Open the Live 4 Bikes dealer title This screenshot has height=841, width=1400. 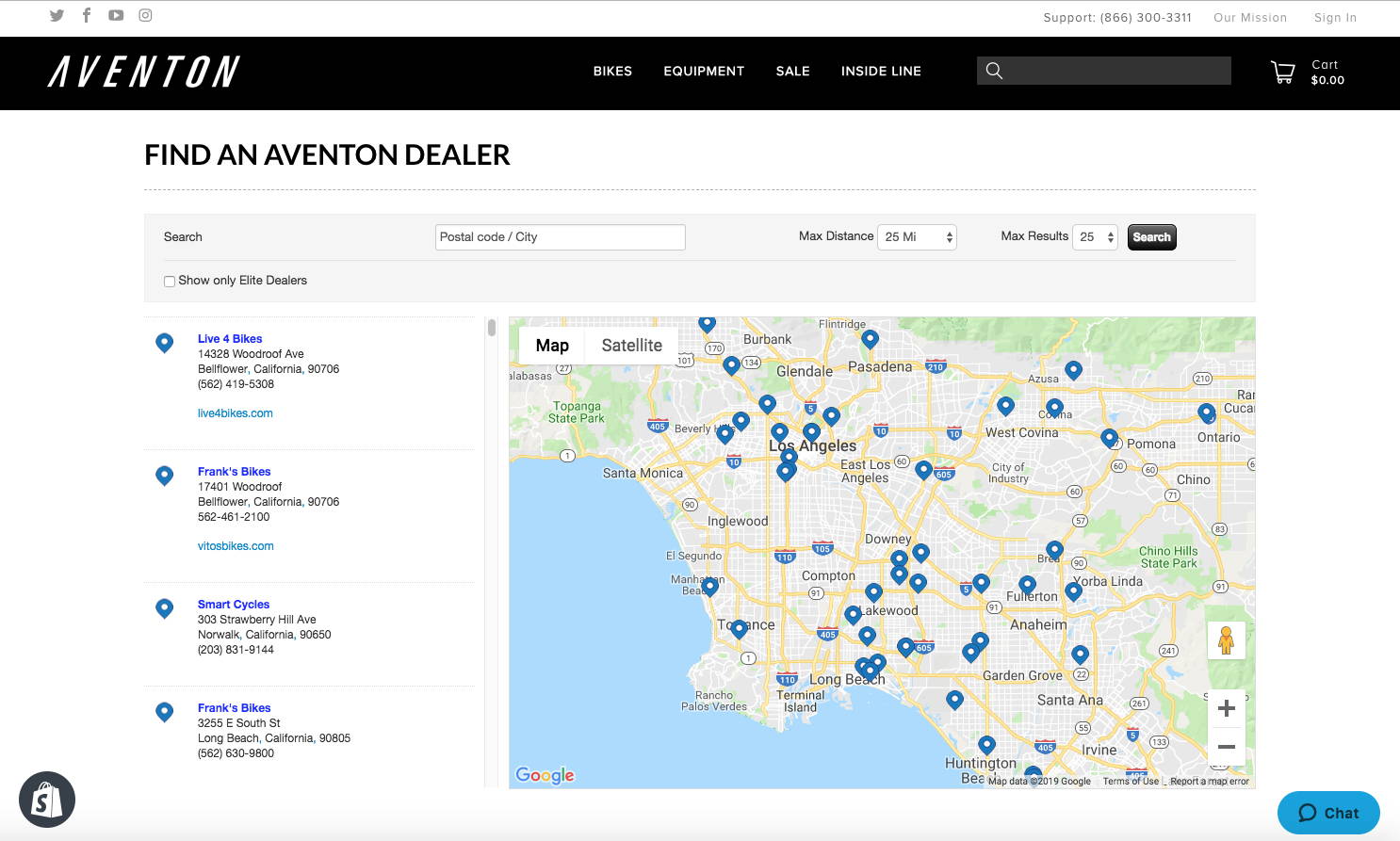[x=230, y=339]
